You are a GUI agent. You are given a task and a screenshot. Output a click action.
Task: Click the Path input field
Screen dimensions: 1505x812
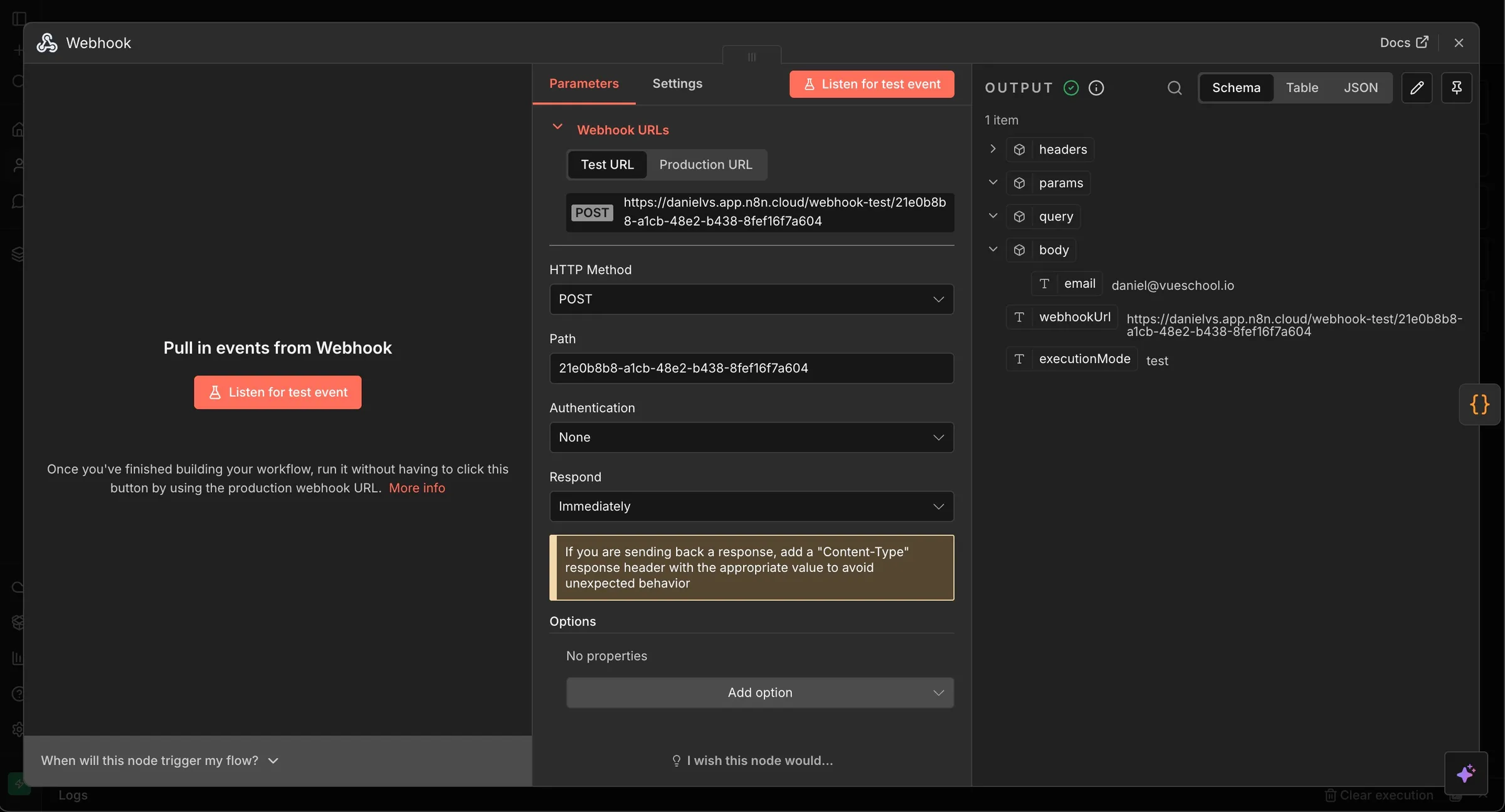point(751,368)
